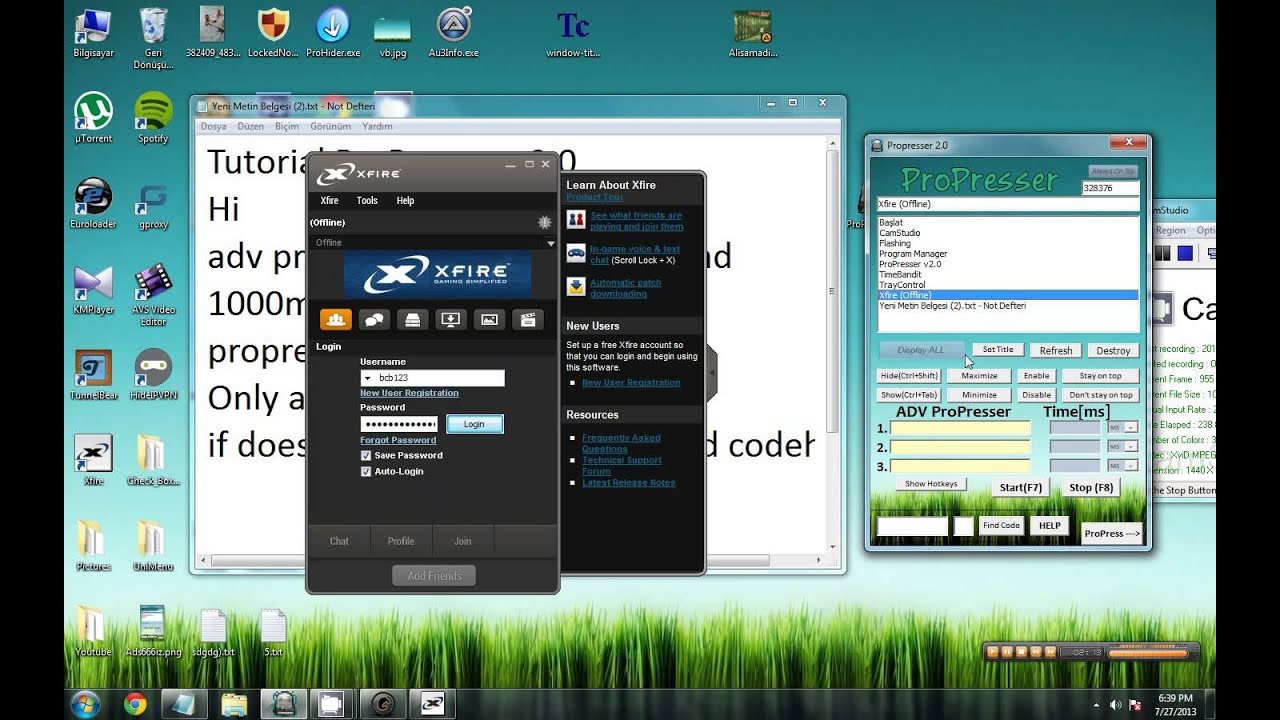The height and width of the screenshot is (720, 1280).
Task: Open the Au3Info.exe desktop icon
Action: pyautogui.click(x=453, y=32)
